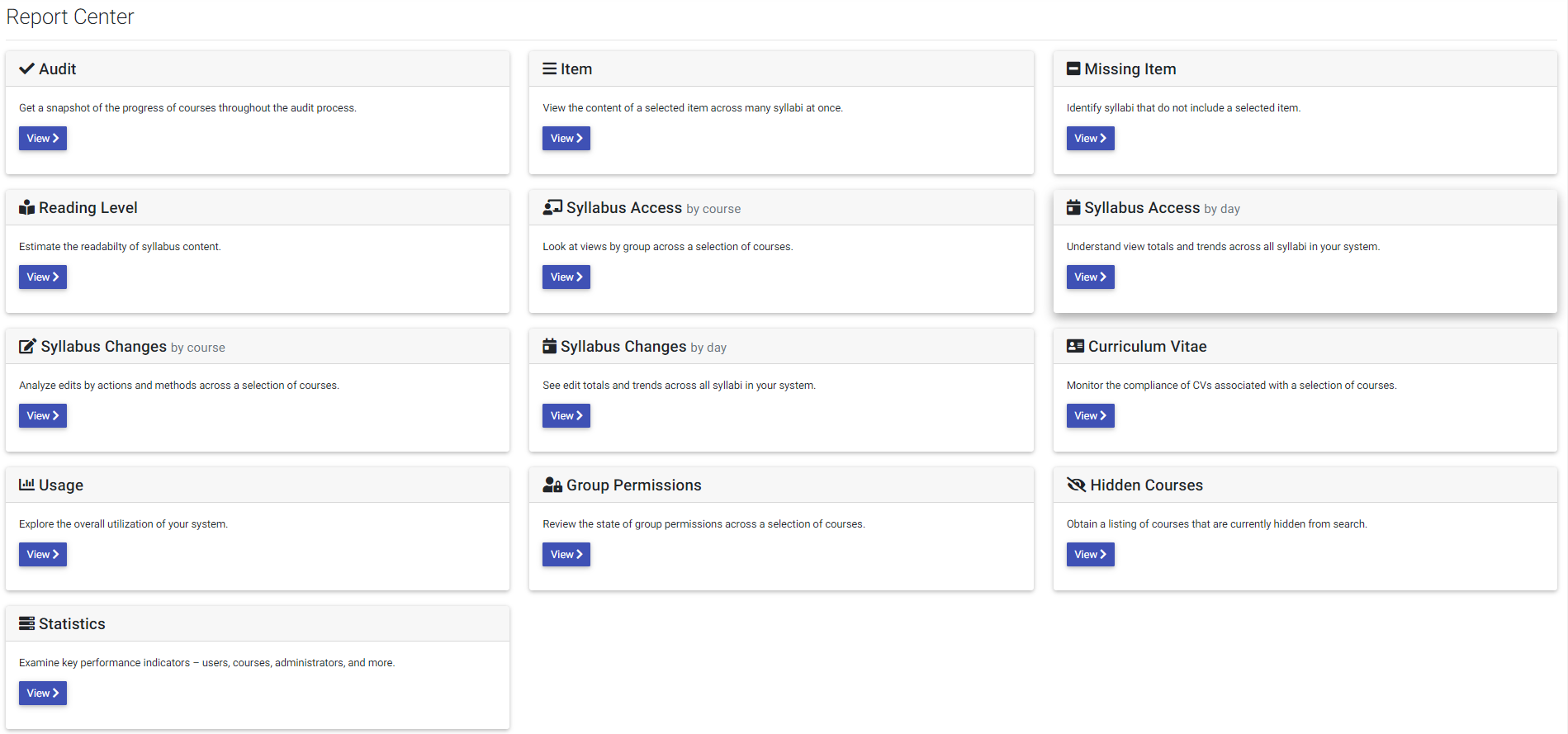Click the Usage card title

(x=61, y=485)
